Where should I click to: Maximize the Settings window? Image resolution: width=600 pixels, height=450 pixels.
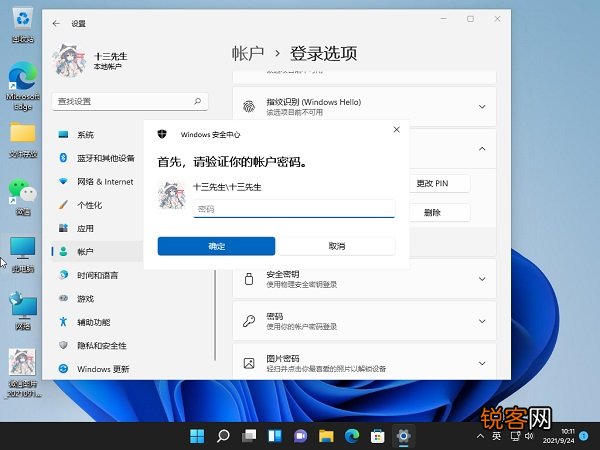[x=470, y=19]
